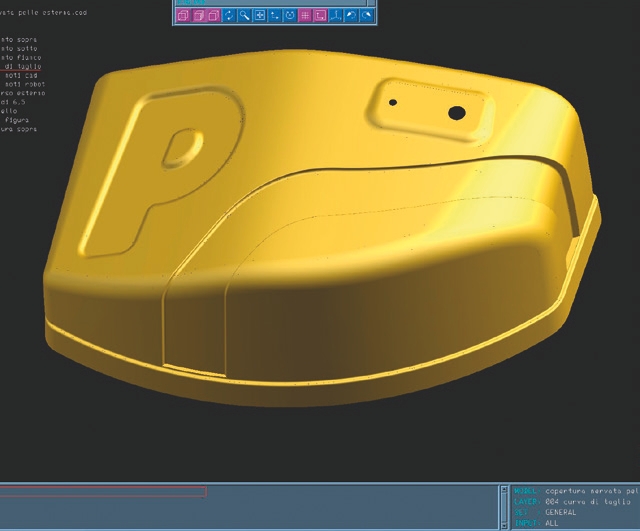This screenshot has height=531, width=640.
Task: Select the magnifier zoom tool
Action: point(244,16)
